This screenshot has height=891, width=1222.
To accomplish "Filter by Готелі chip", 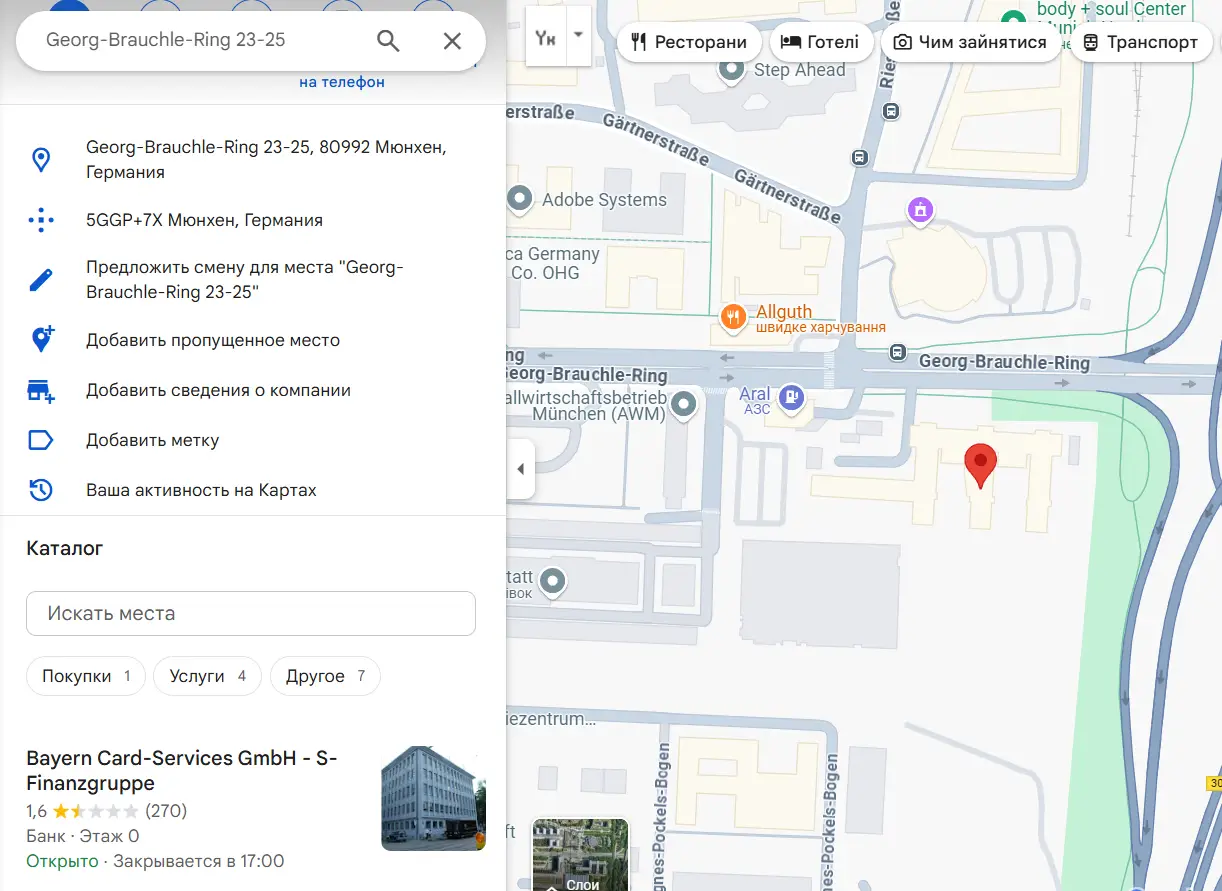I will click(x=820, y=42).
